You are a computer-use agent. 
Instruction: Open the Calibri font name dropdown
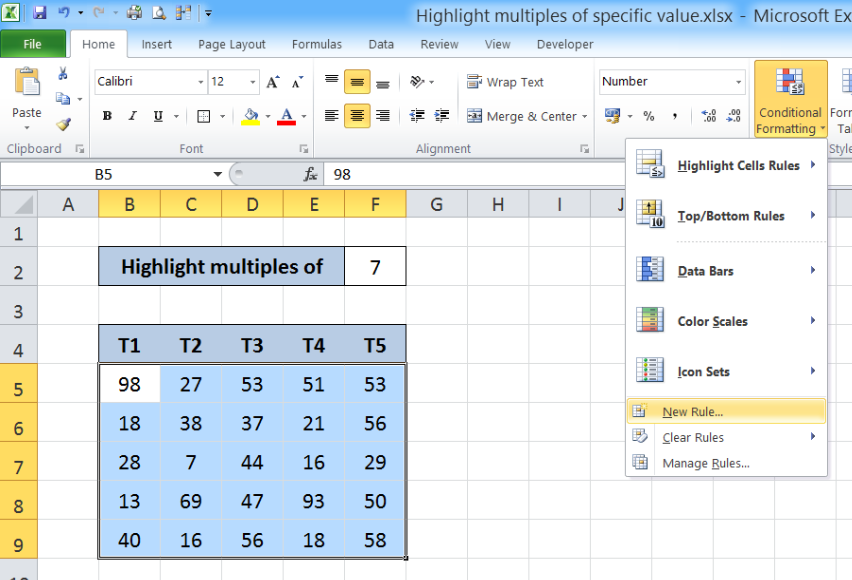pos(201,82)
